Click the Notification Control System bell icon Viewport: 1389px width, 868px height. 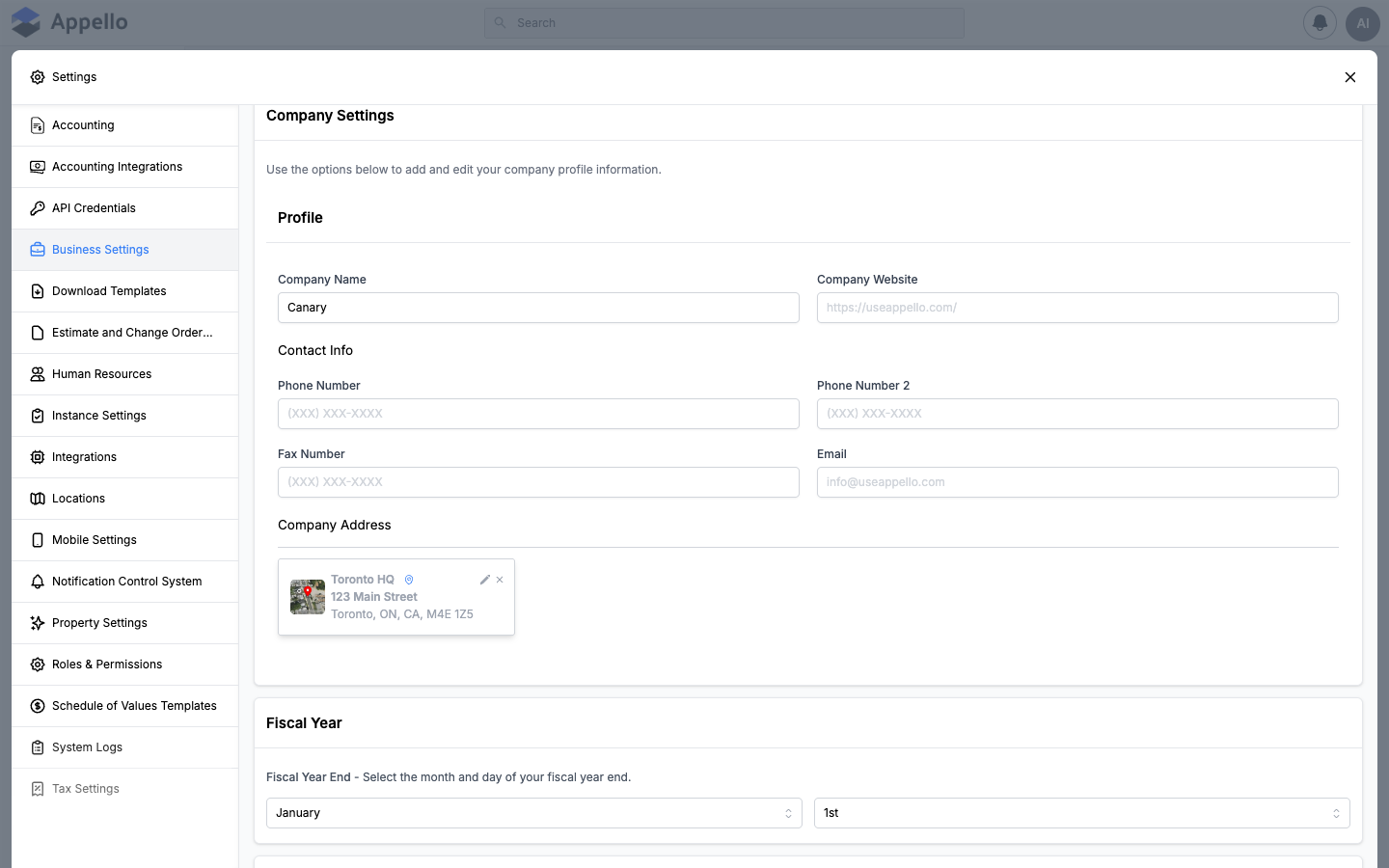click(x=38, y=582)
